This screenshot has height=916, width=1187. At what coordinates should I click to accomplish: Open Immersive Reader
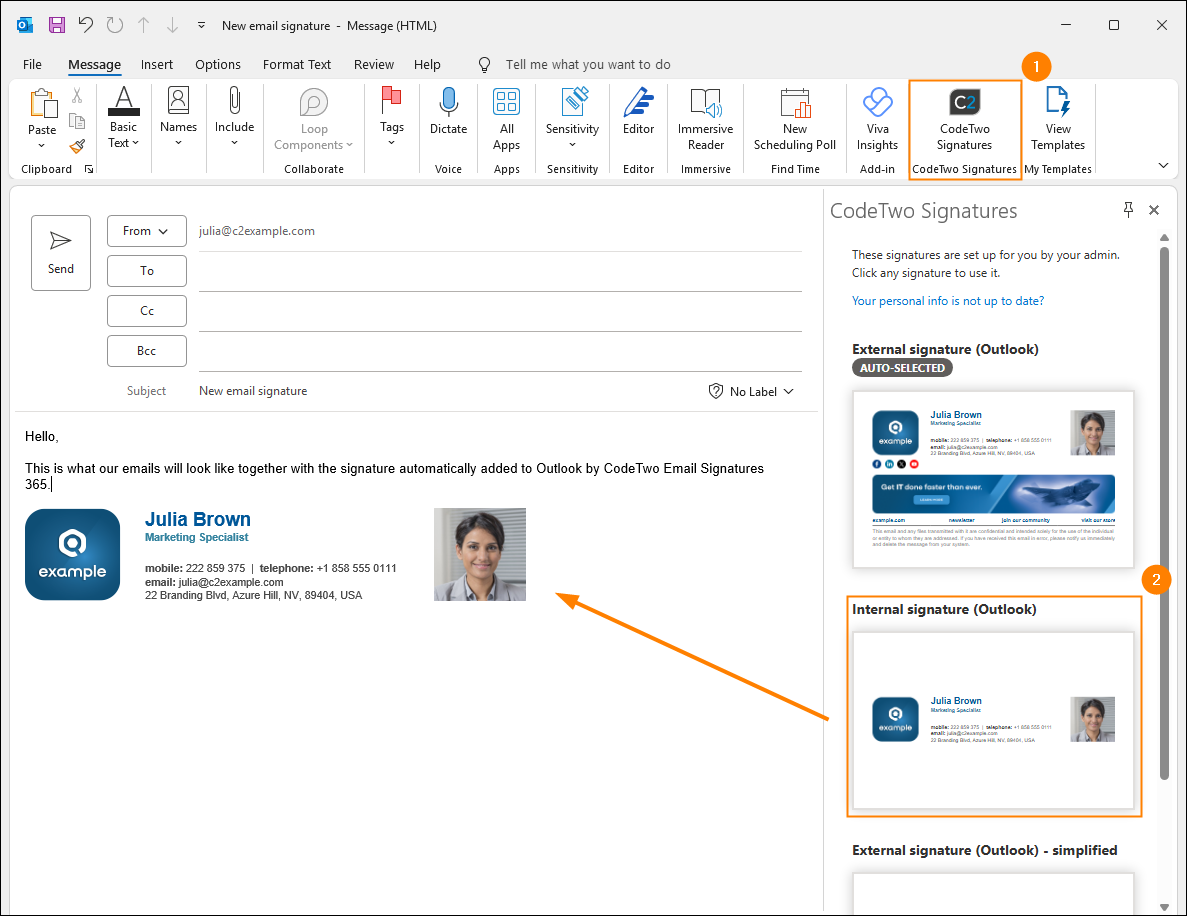[705, 119]
